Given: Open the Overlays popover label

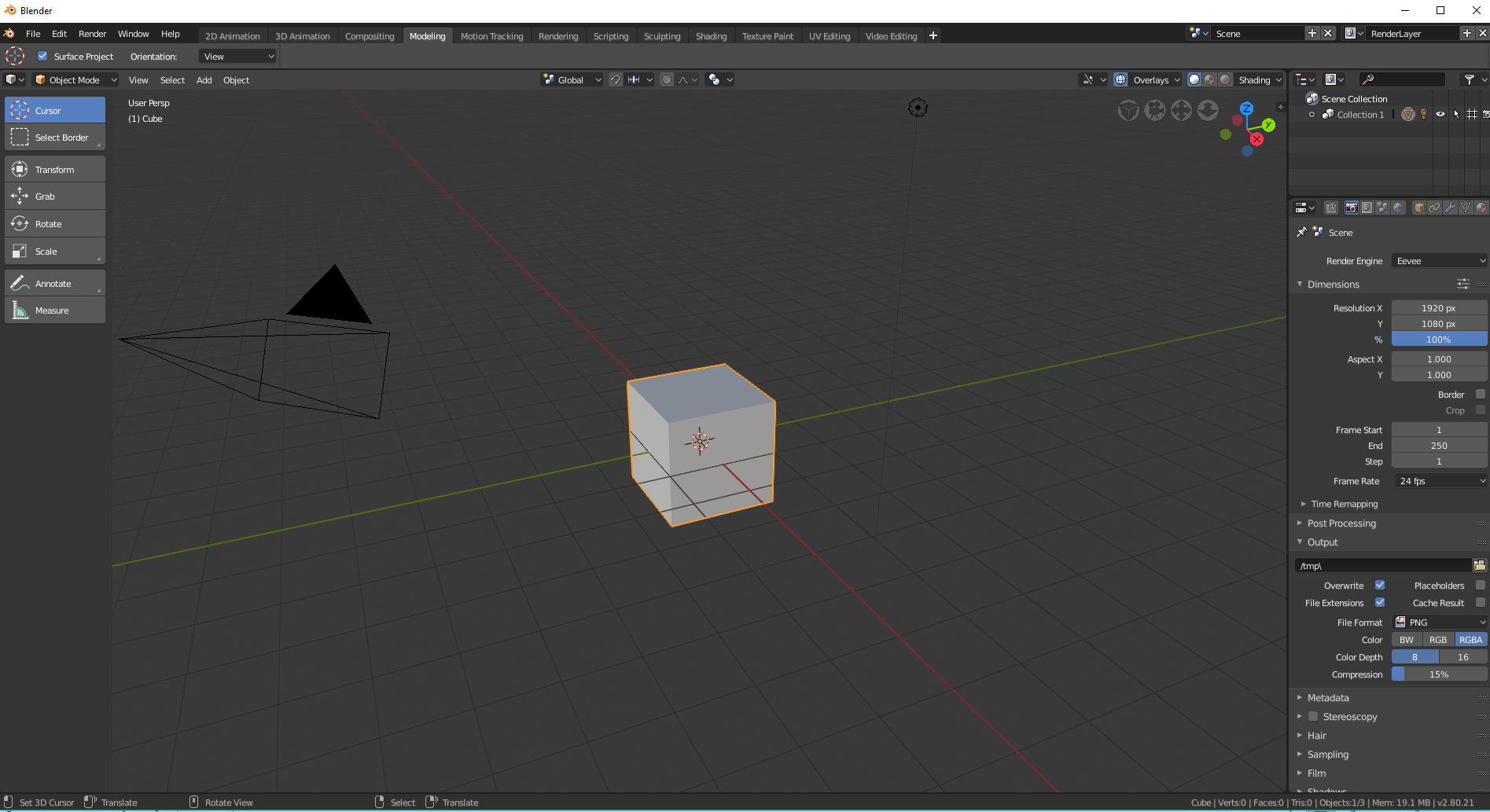Looking at the screenshot, I should [x=1155, y=79].
